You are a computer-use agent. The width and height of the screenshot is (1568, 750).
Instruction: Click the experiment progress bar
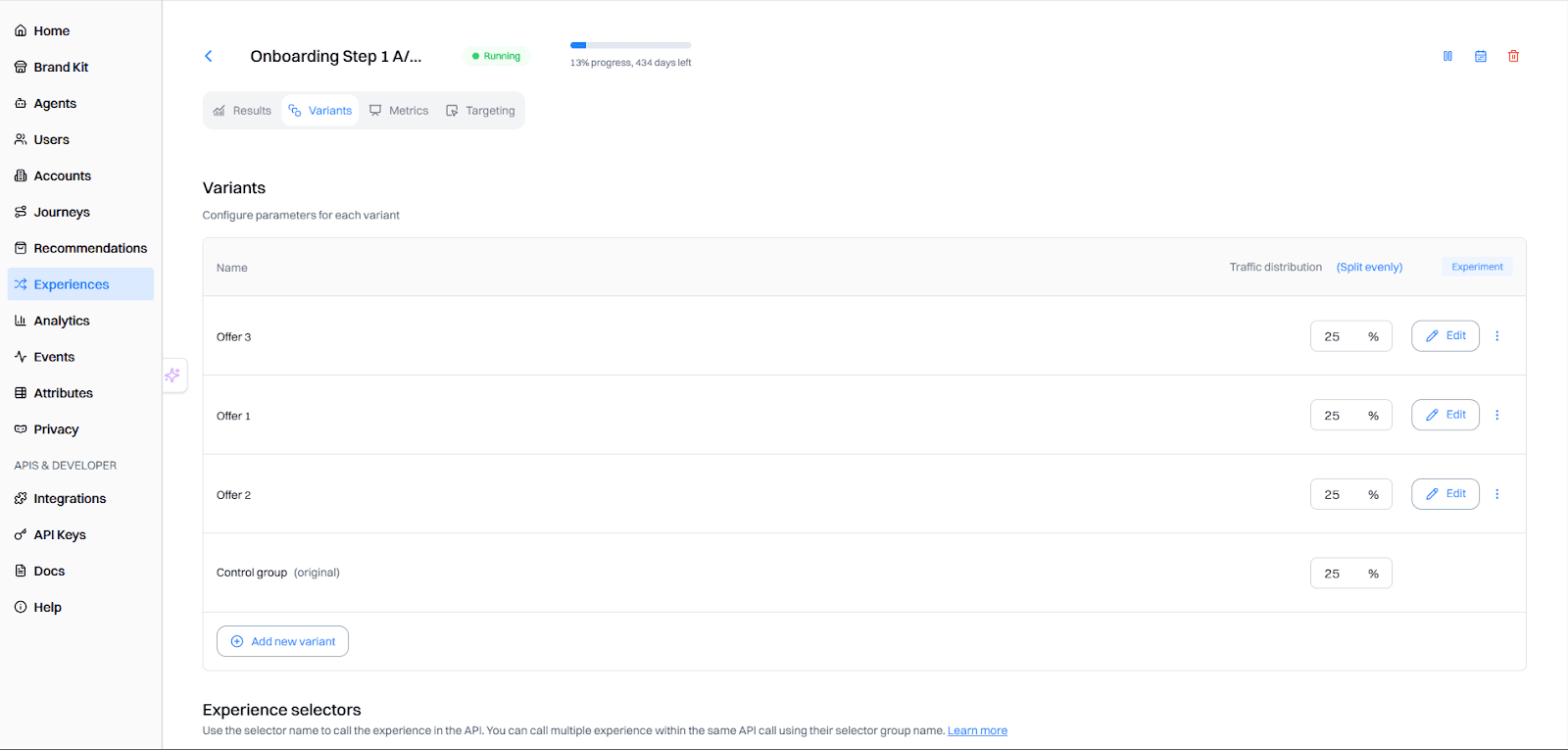click(x=631, y=45)
